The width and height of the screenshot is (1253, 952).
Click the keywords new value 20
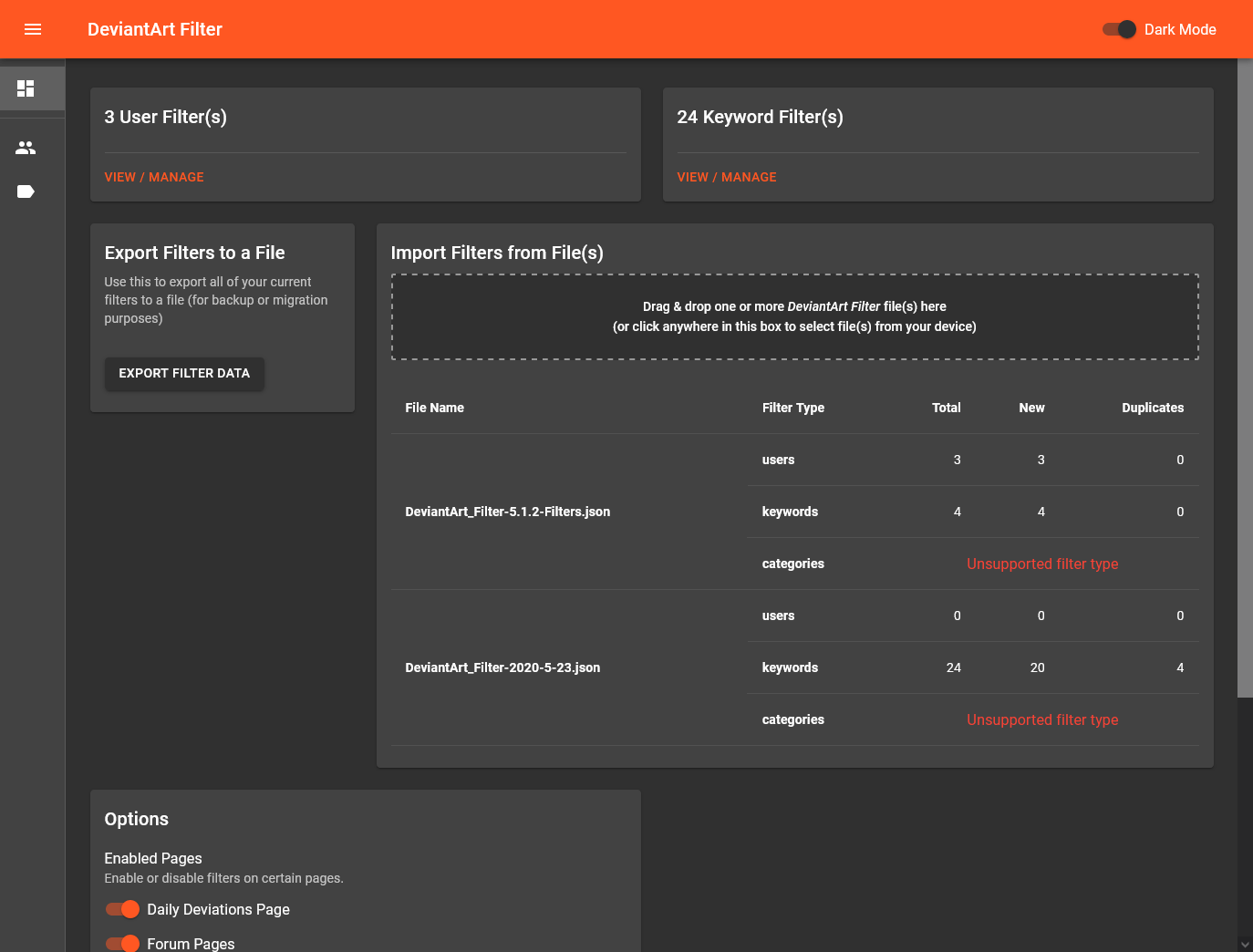click(1038, 667)
